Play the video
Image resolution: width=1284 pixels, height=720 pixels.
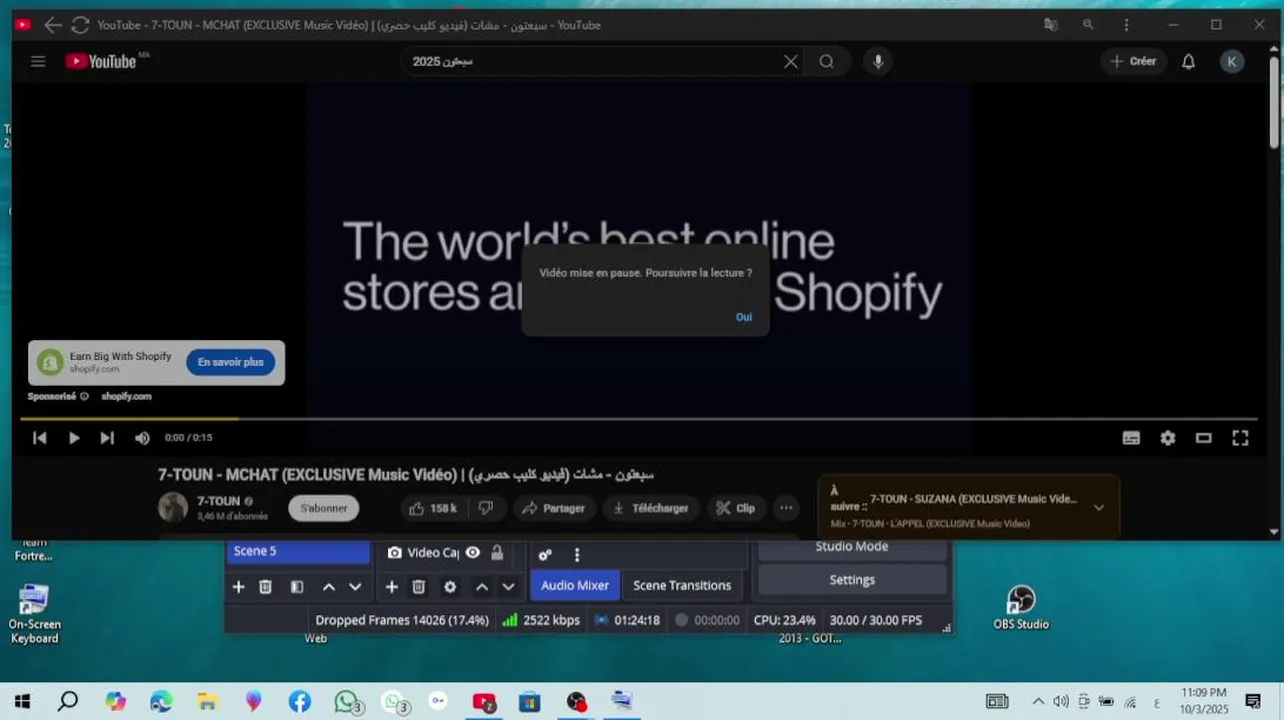pos(73,438)
